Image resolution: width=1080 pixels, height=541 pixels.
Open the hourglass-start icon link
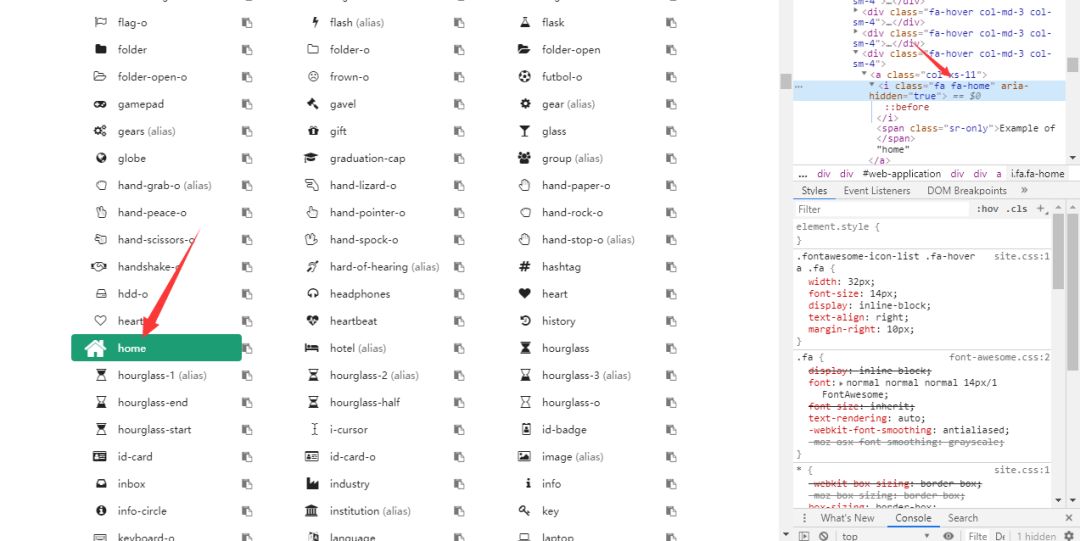point(154,429)
